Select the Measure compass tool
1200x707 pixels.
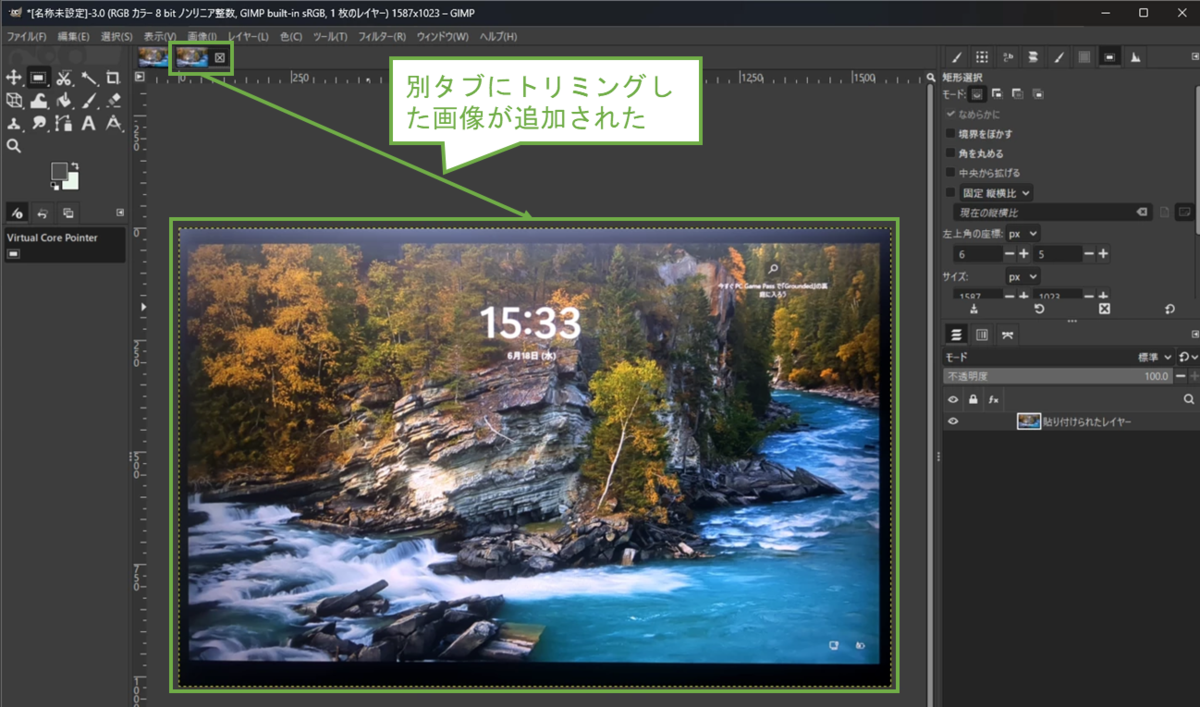[113, 124]
